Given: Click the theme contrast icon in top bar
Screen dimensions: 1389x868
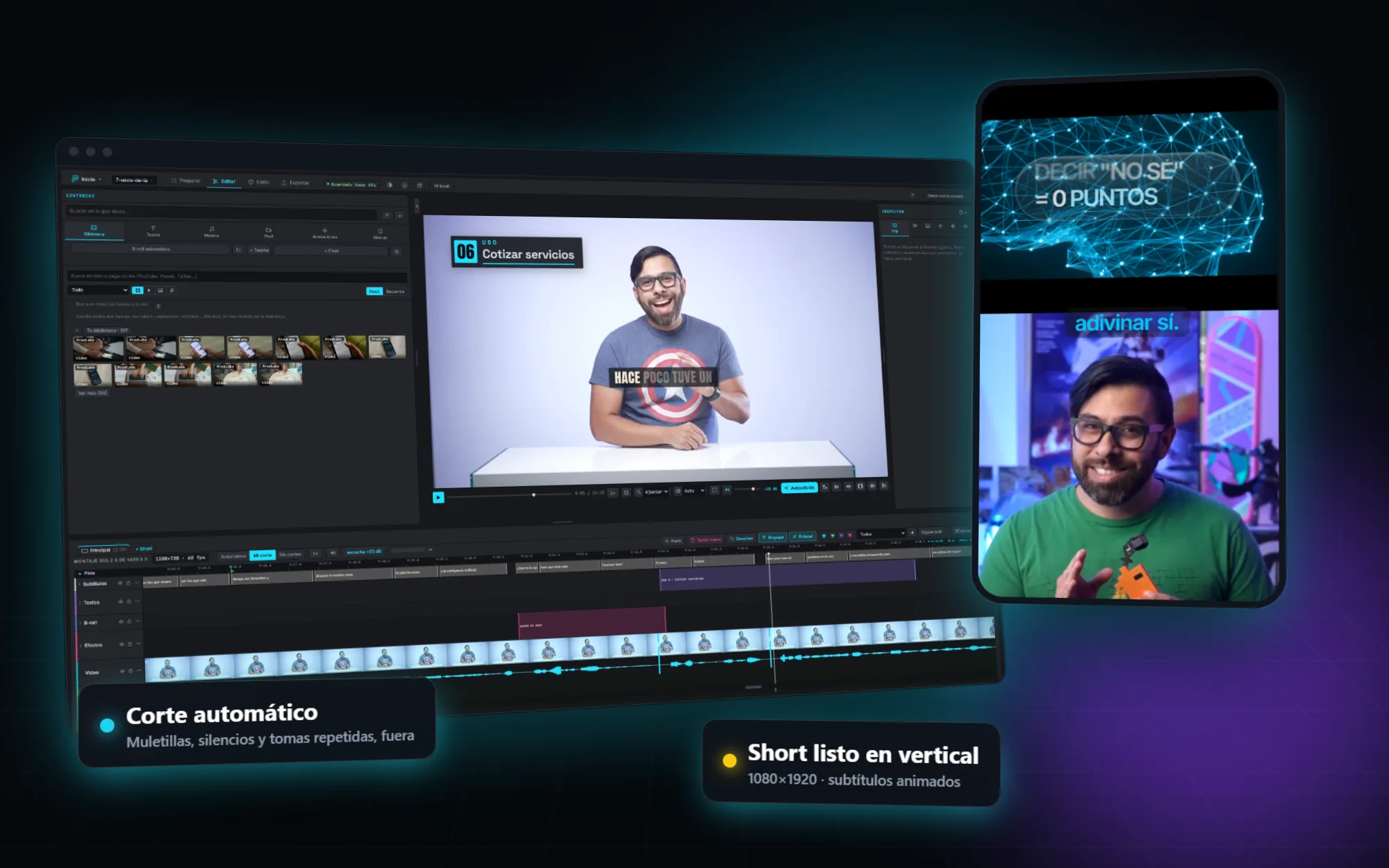Looking at the screenshot, I should pos(390,185).
